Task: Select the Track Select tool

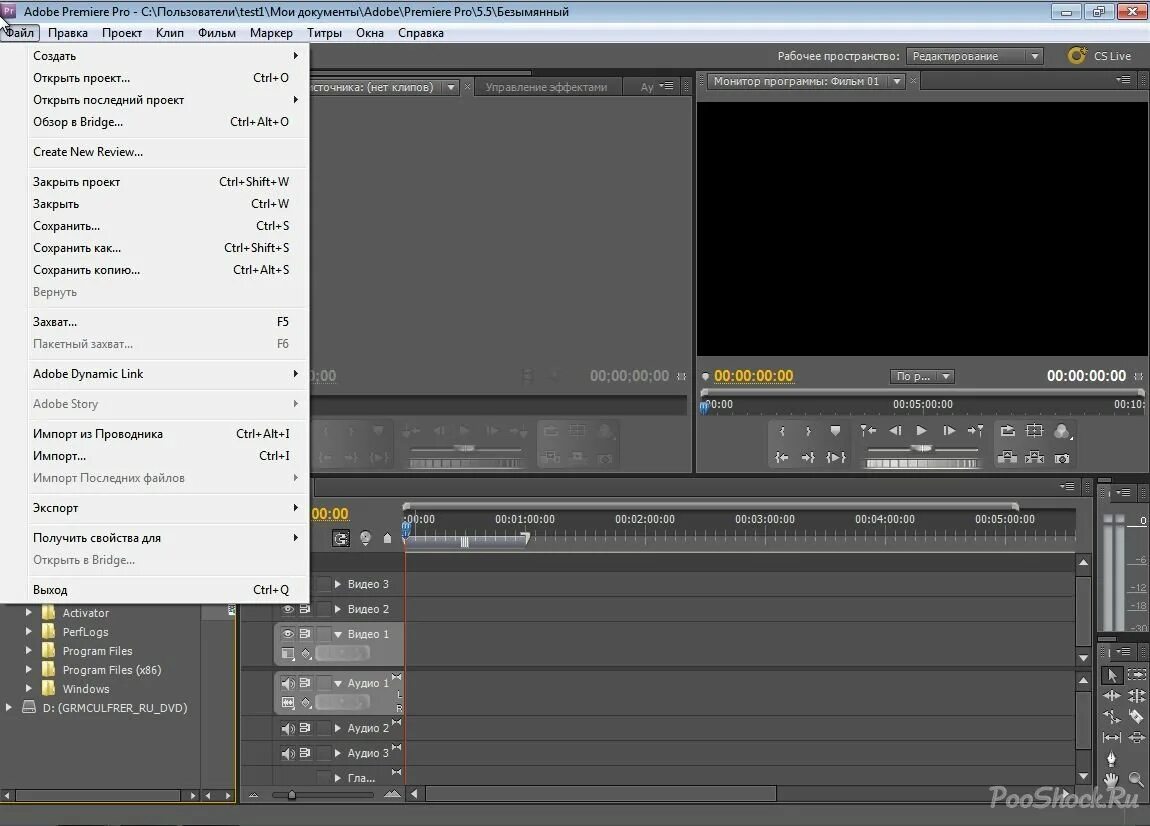Action: point(1137,675)
